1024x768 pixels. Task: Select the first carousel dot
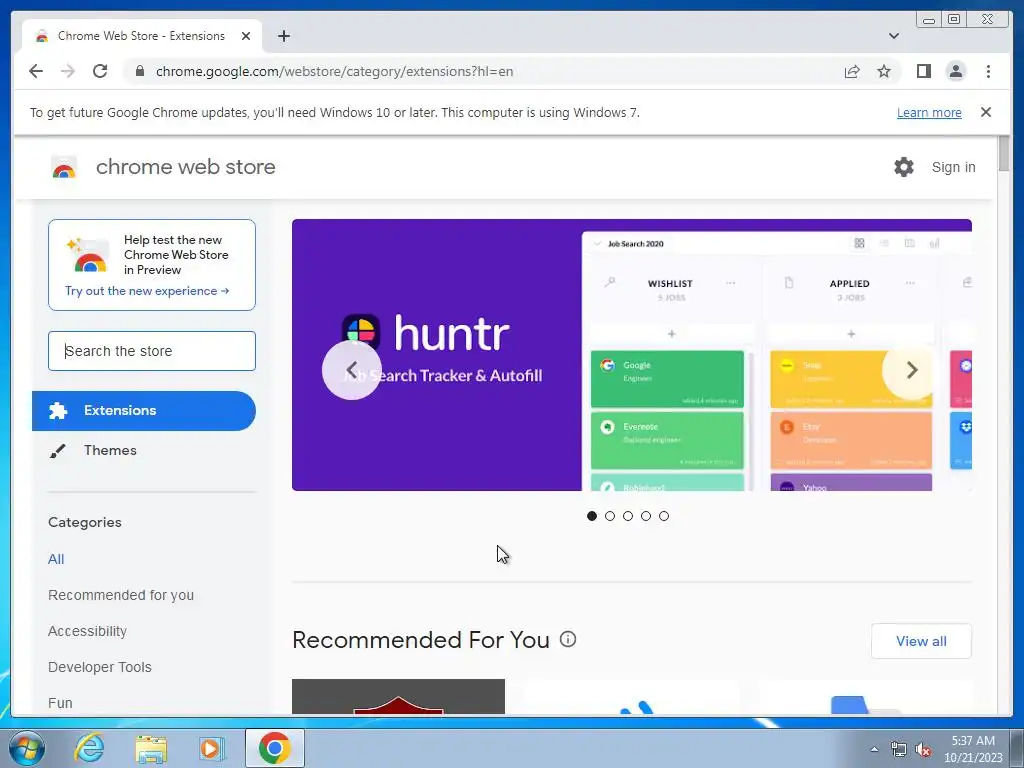click(x=592, y=516)
